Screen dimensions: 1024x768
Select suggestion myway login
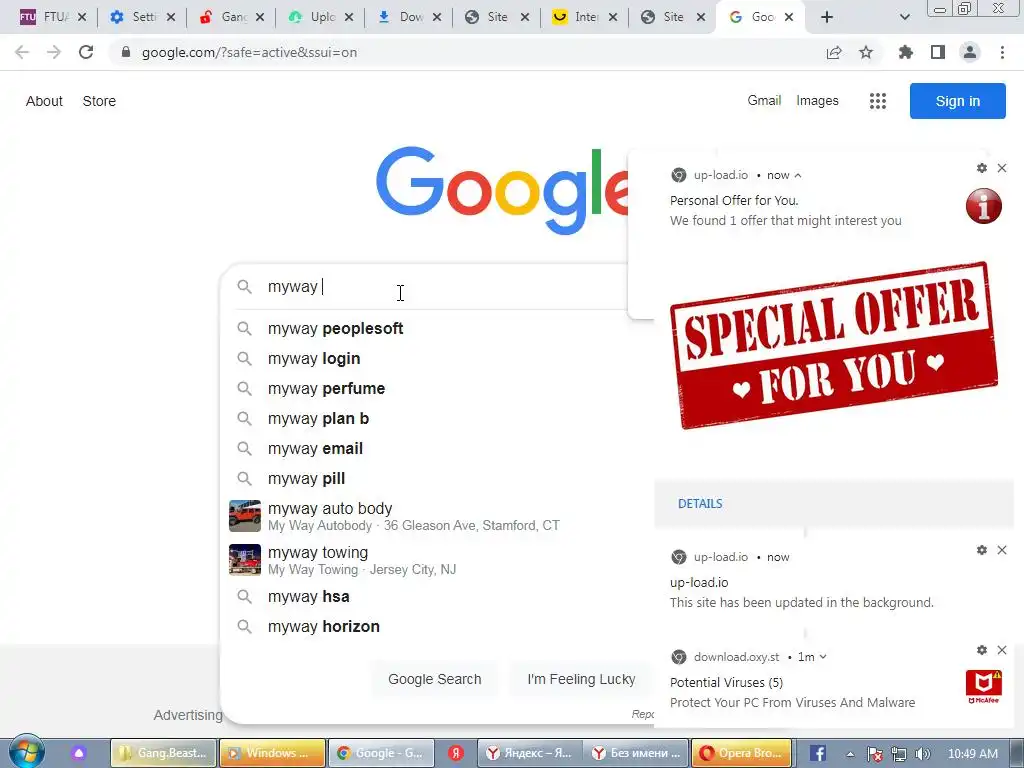point(314,359)
